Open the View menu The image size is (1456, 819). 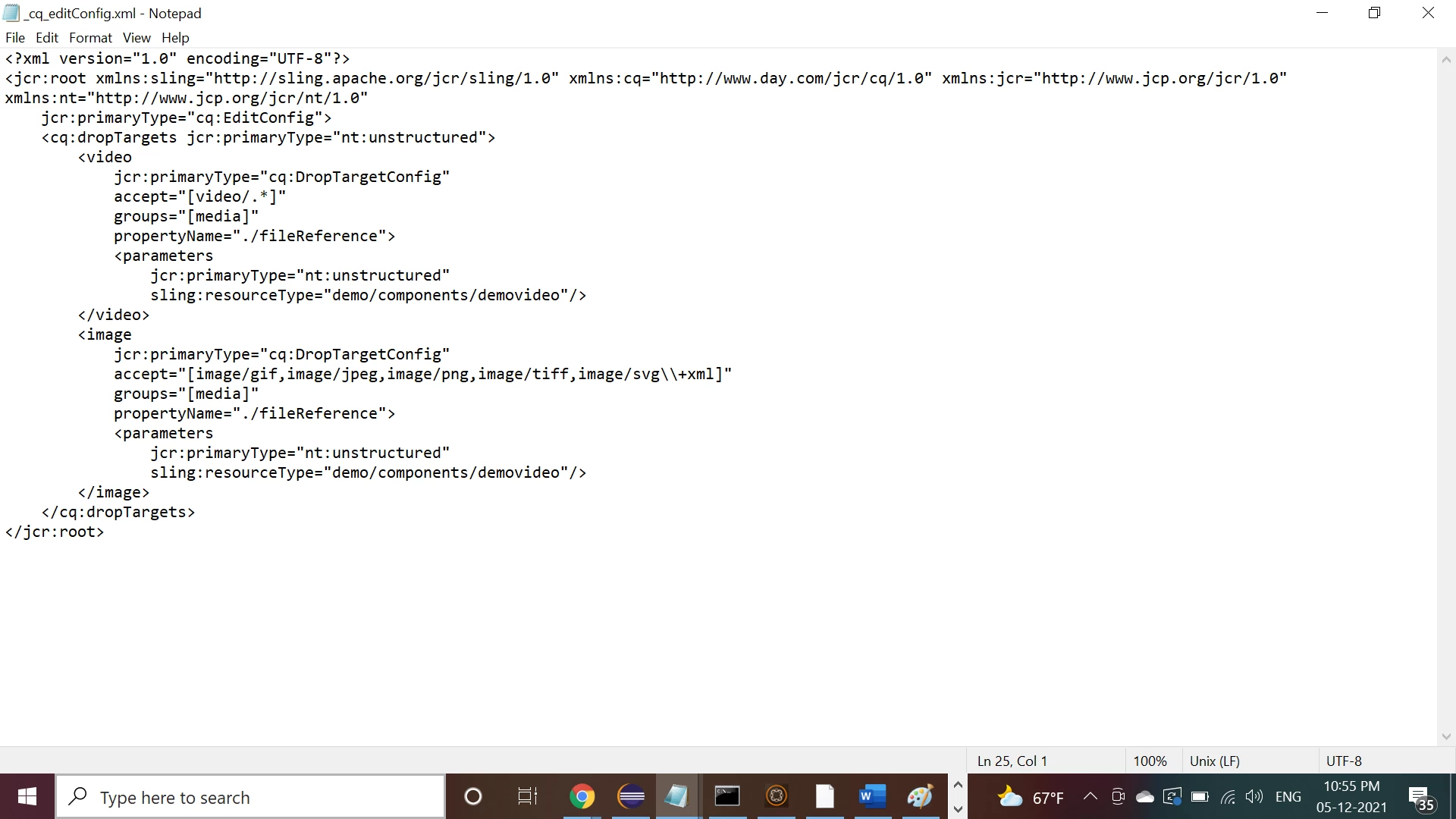(x=136, y=38)
